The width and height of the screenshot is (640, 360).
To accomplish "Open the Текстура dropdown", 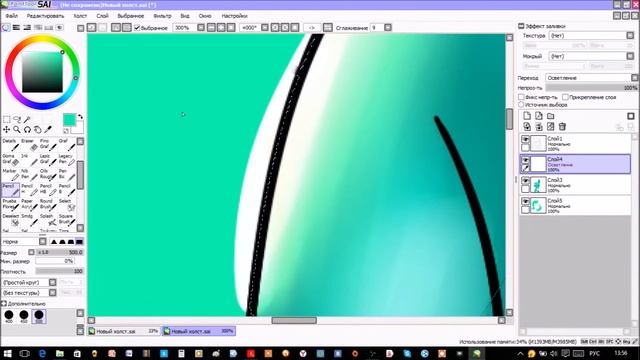I will (591, 36).
